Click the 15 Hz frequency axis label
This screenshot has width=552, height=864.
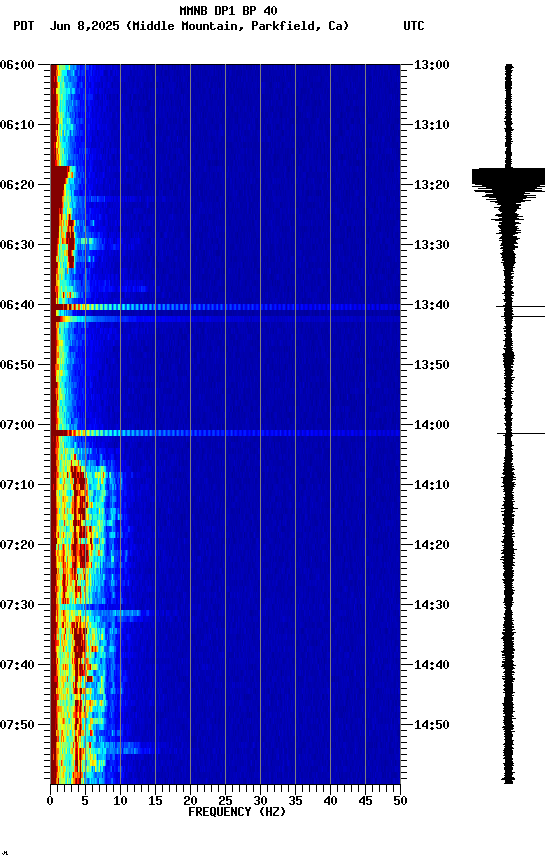tap(155, 801)
